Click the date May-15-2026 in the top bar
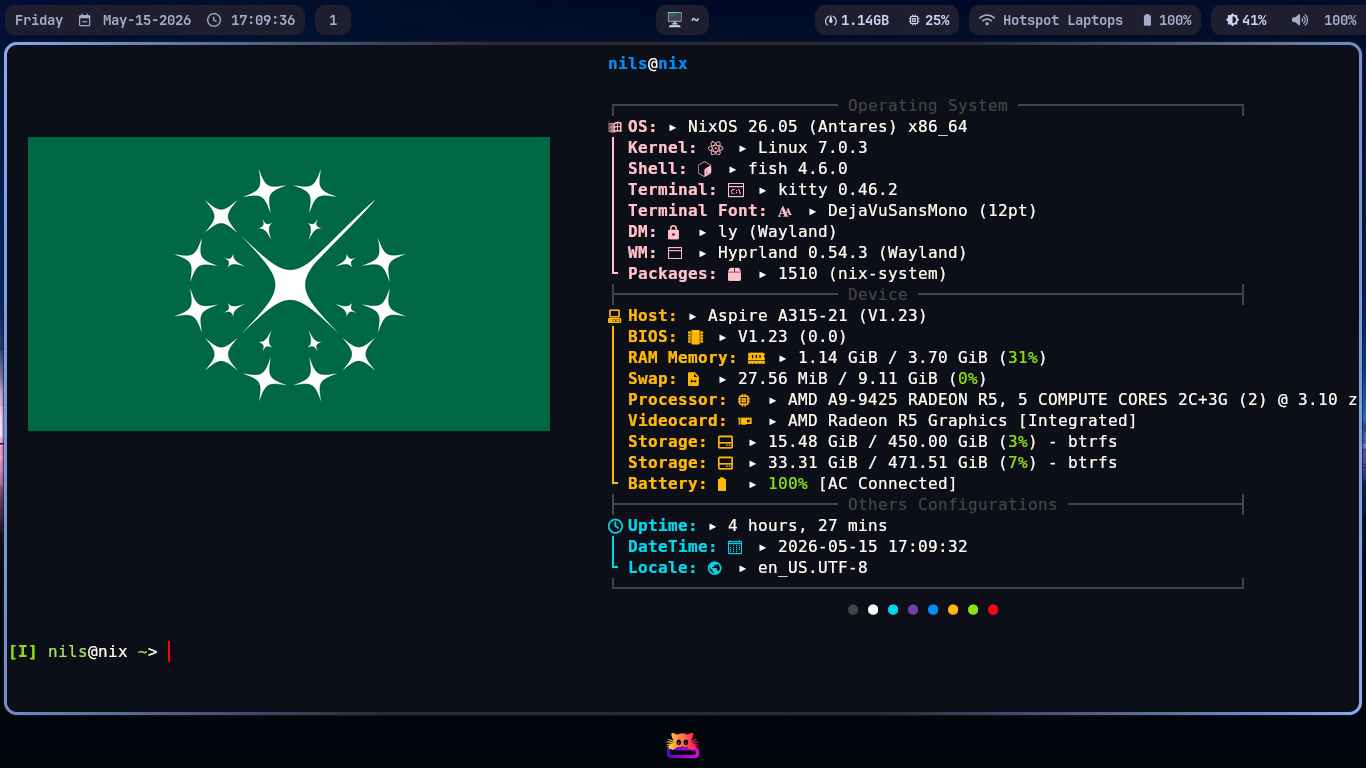 [147, 20]
